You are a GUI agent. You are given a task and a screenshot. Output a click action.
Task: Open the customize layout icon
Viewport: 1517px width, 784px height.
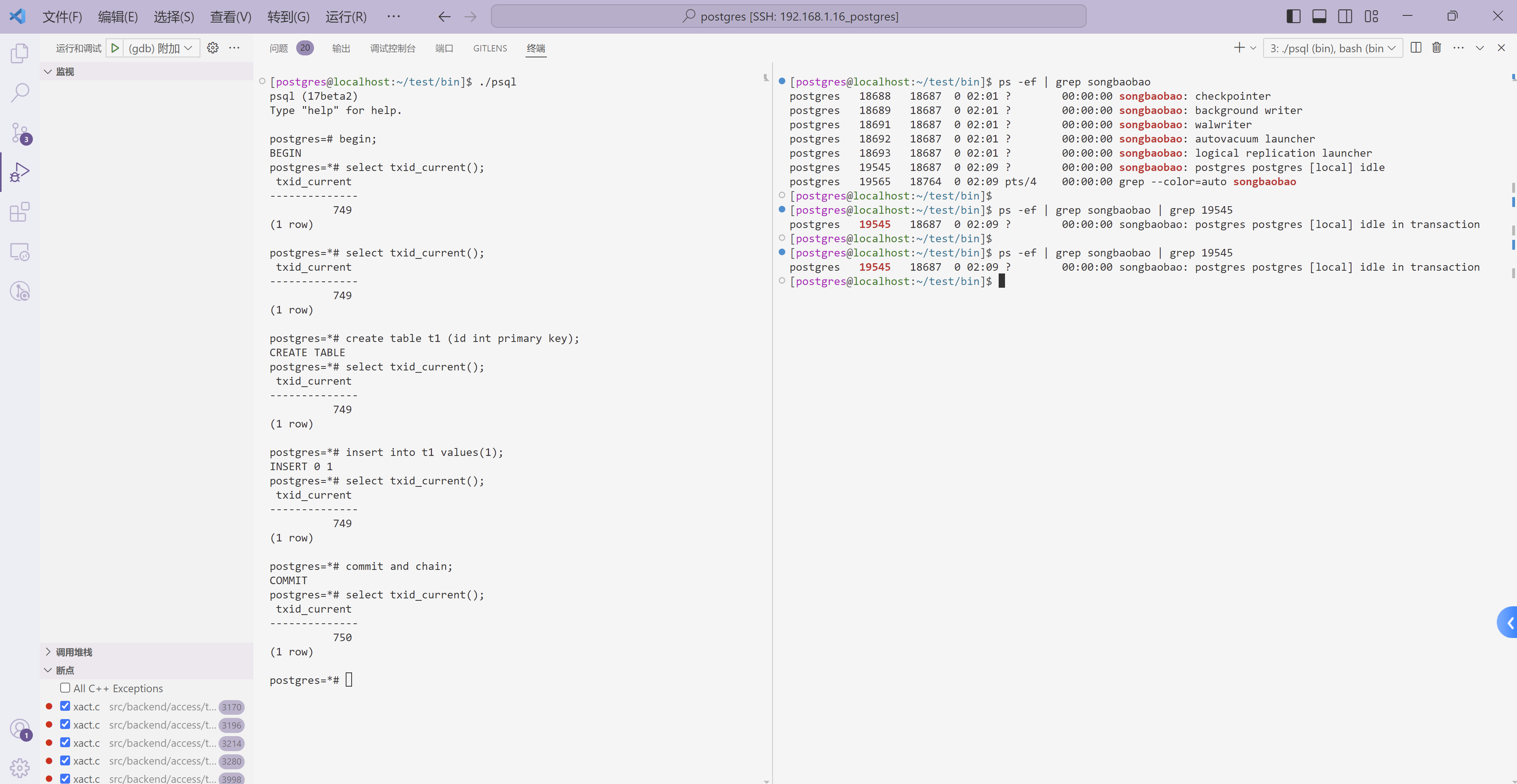click(1371, 16)
